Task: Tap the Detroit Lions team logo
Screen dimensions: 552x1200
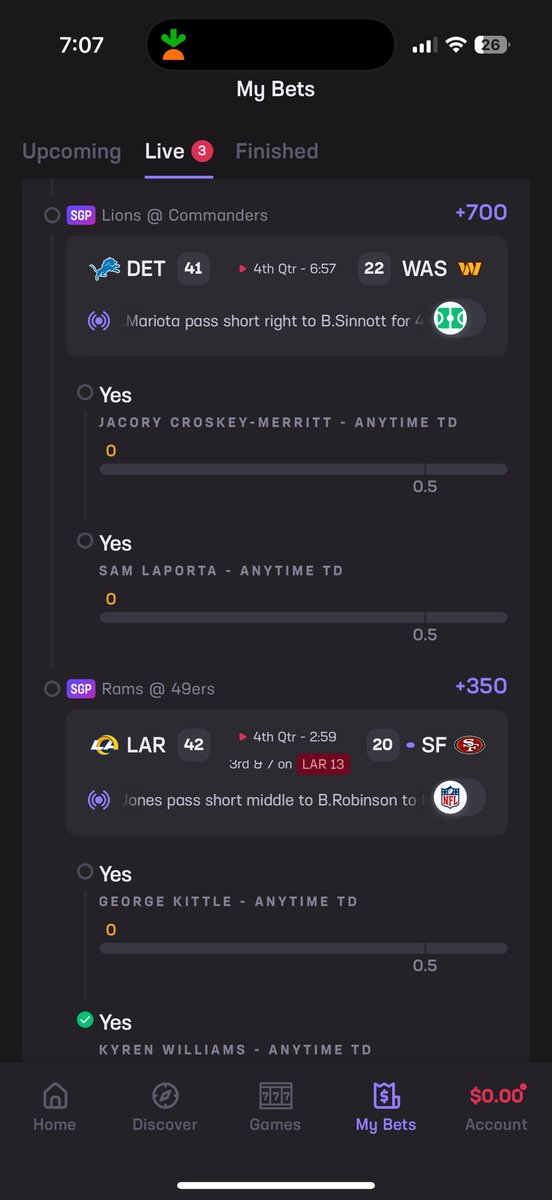Action: click(104, 269)
